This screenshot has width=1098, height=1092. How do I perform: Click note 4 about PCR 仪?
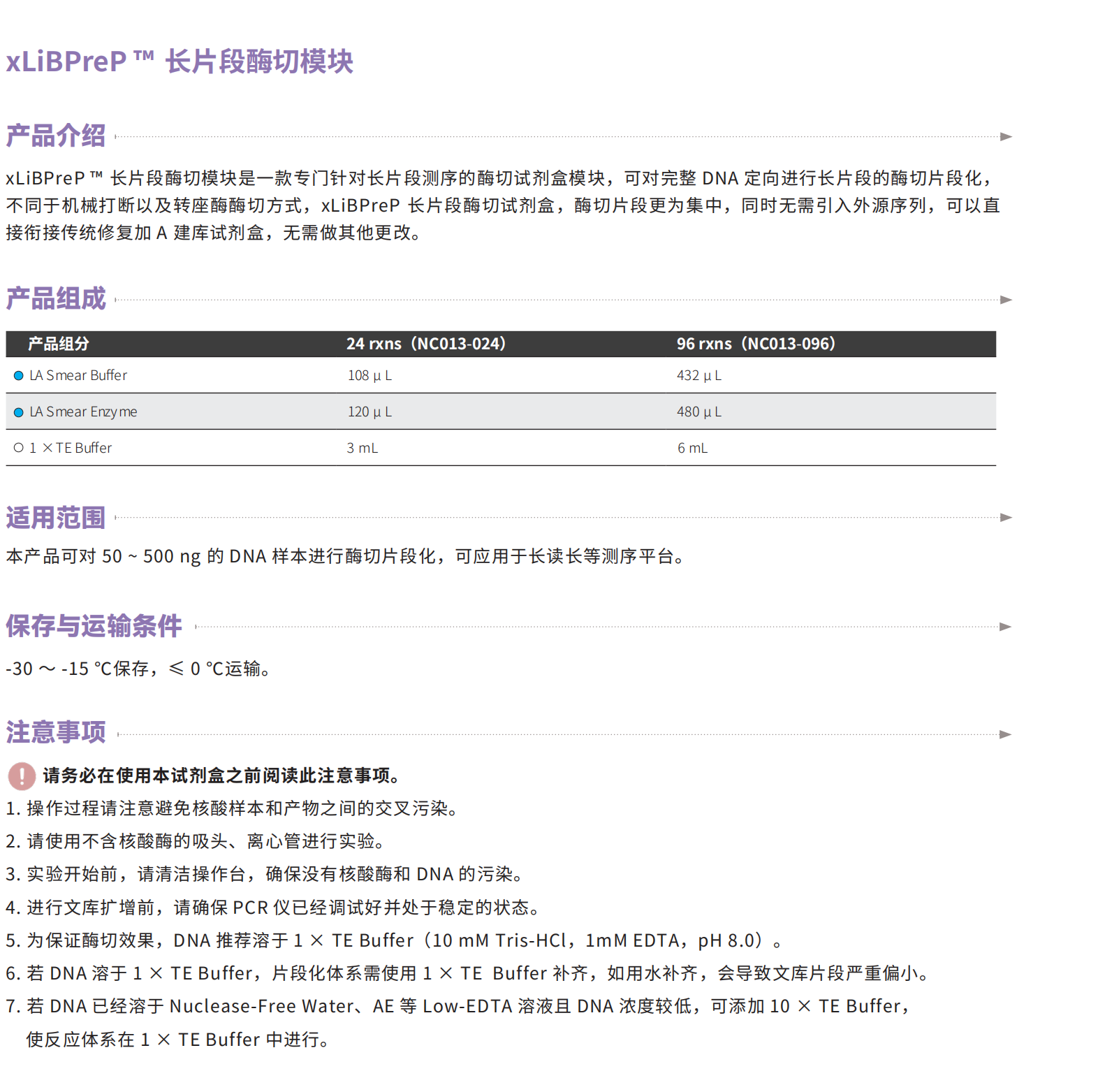pos(274,908)
